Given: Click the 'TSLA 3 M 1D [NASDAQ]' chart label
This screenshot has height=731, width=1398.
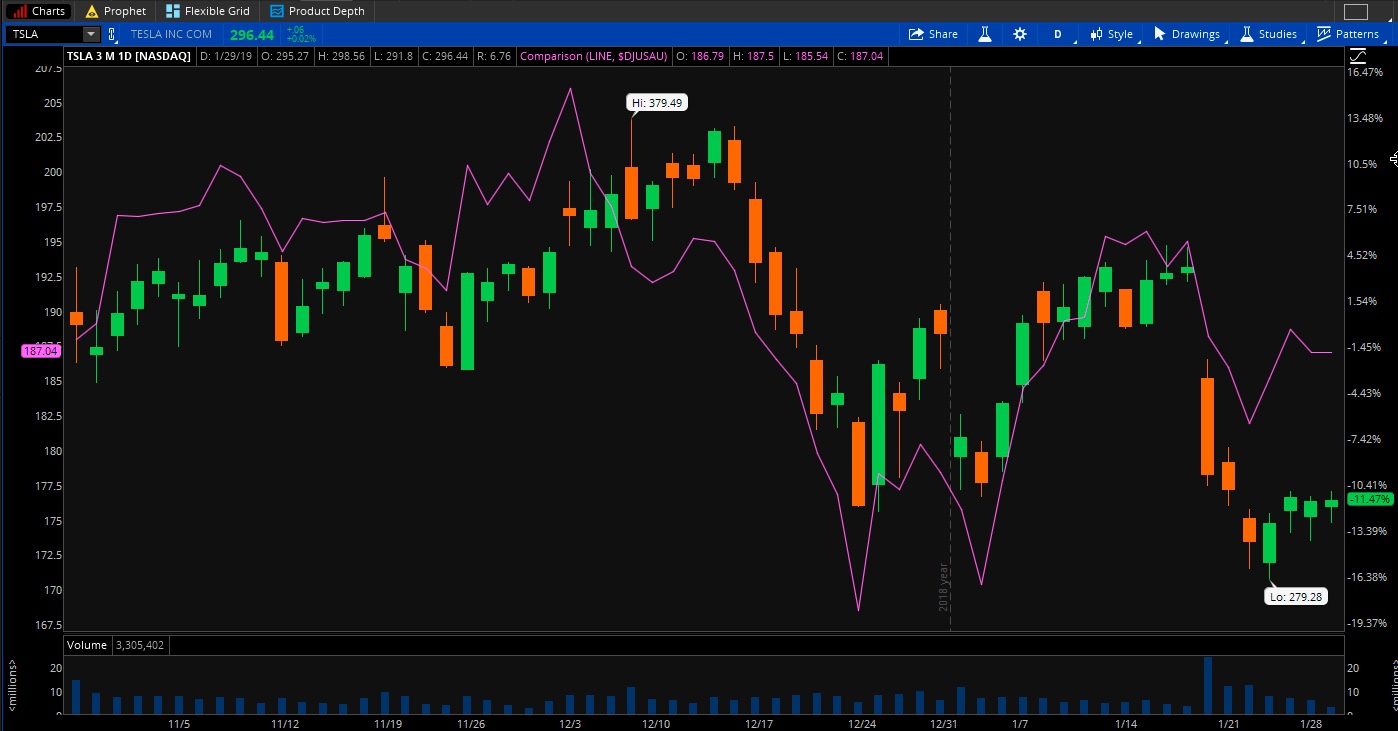Looking at the screenshot, I should point(128,56).
